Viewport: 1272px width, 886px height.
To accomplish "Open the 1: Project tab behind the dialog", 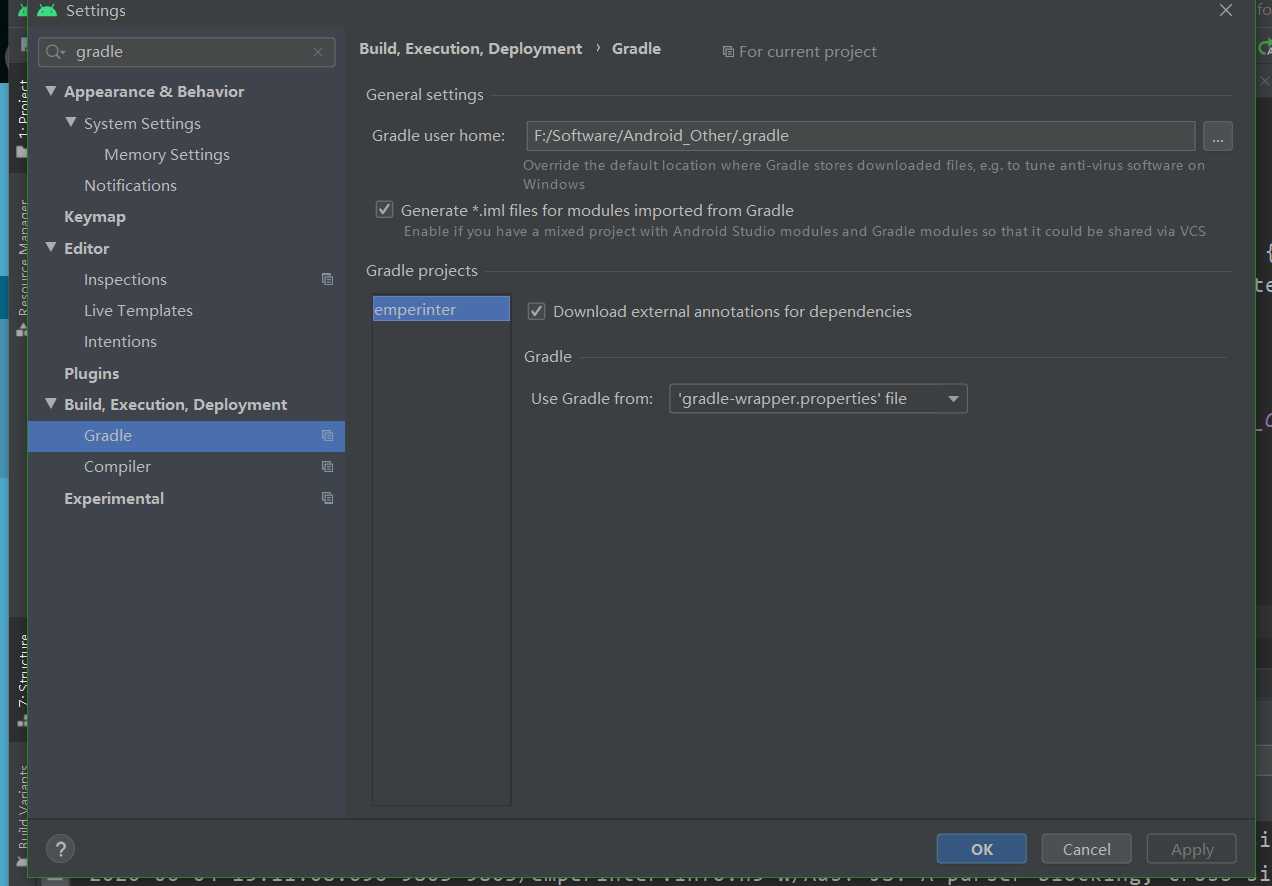I will click(x=22, y=118).
